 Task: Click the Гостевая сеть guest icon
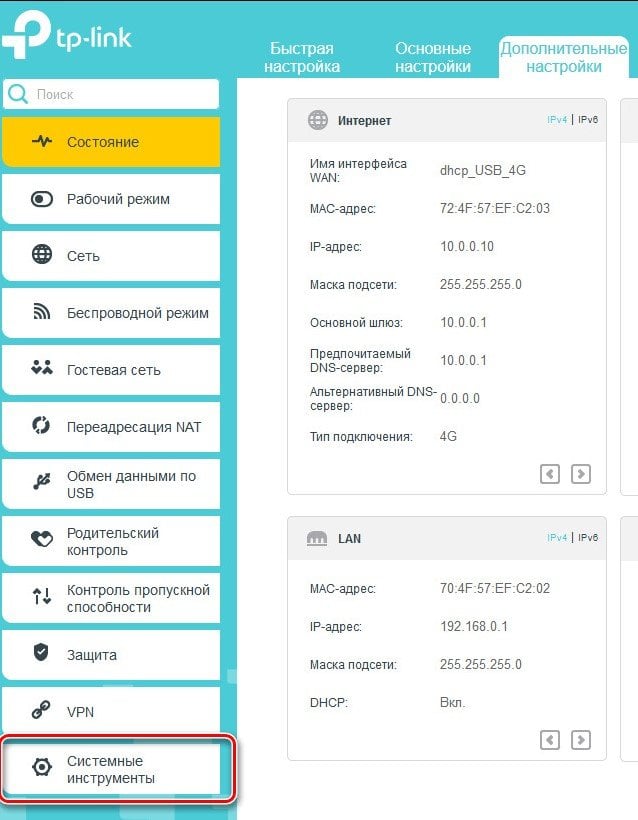[x=42, y=368]
